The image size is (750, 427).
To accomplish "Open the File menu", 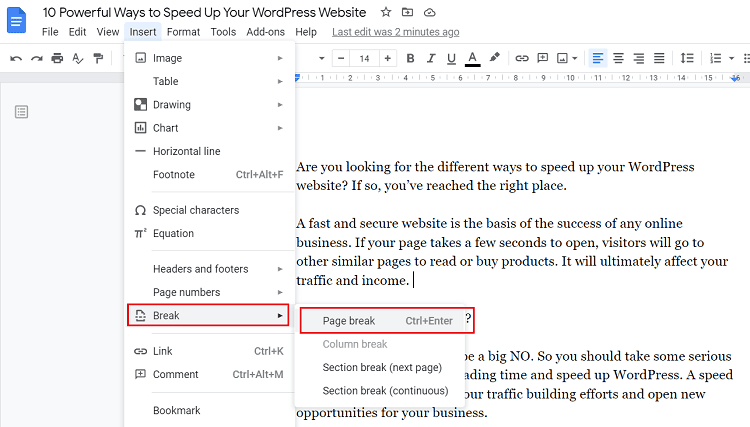I will click(x=50, y=32).
